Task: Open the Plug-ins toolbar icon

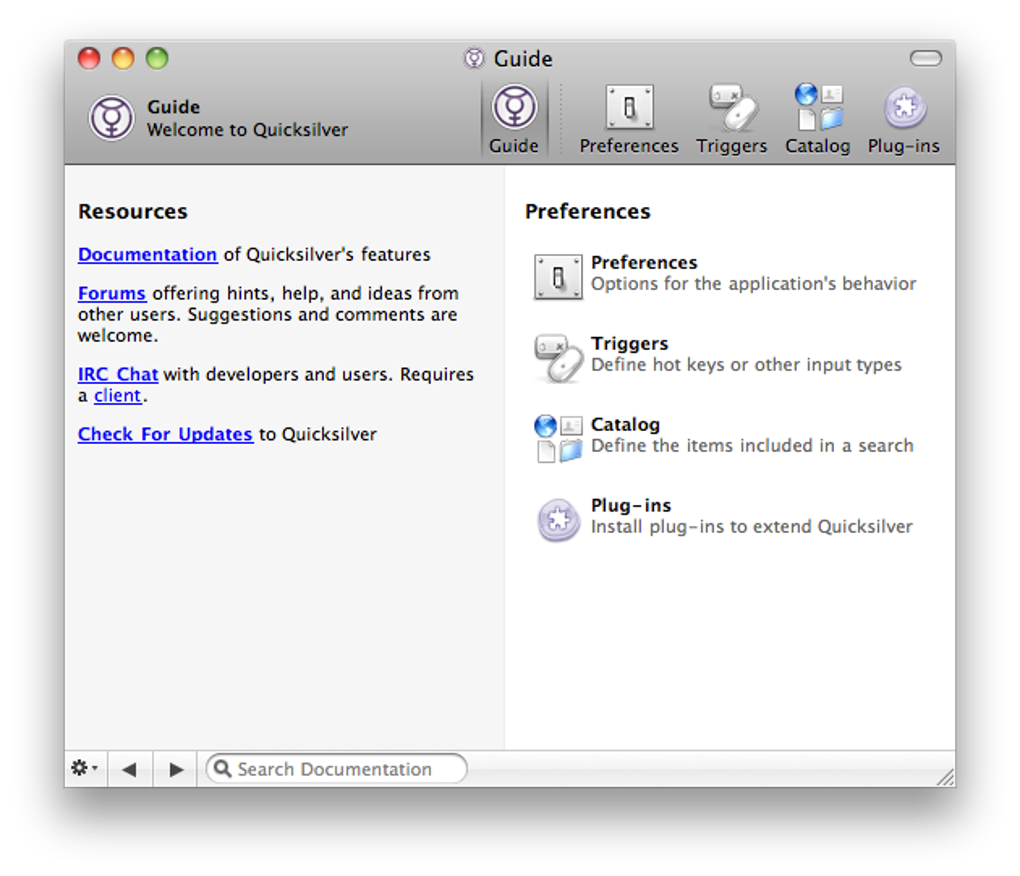Action: pos(904,110)
